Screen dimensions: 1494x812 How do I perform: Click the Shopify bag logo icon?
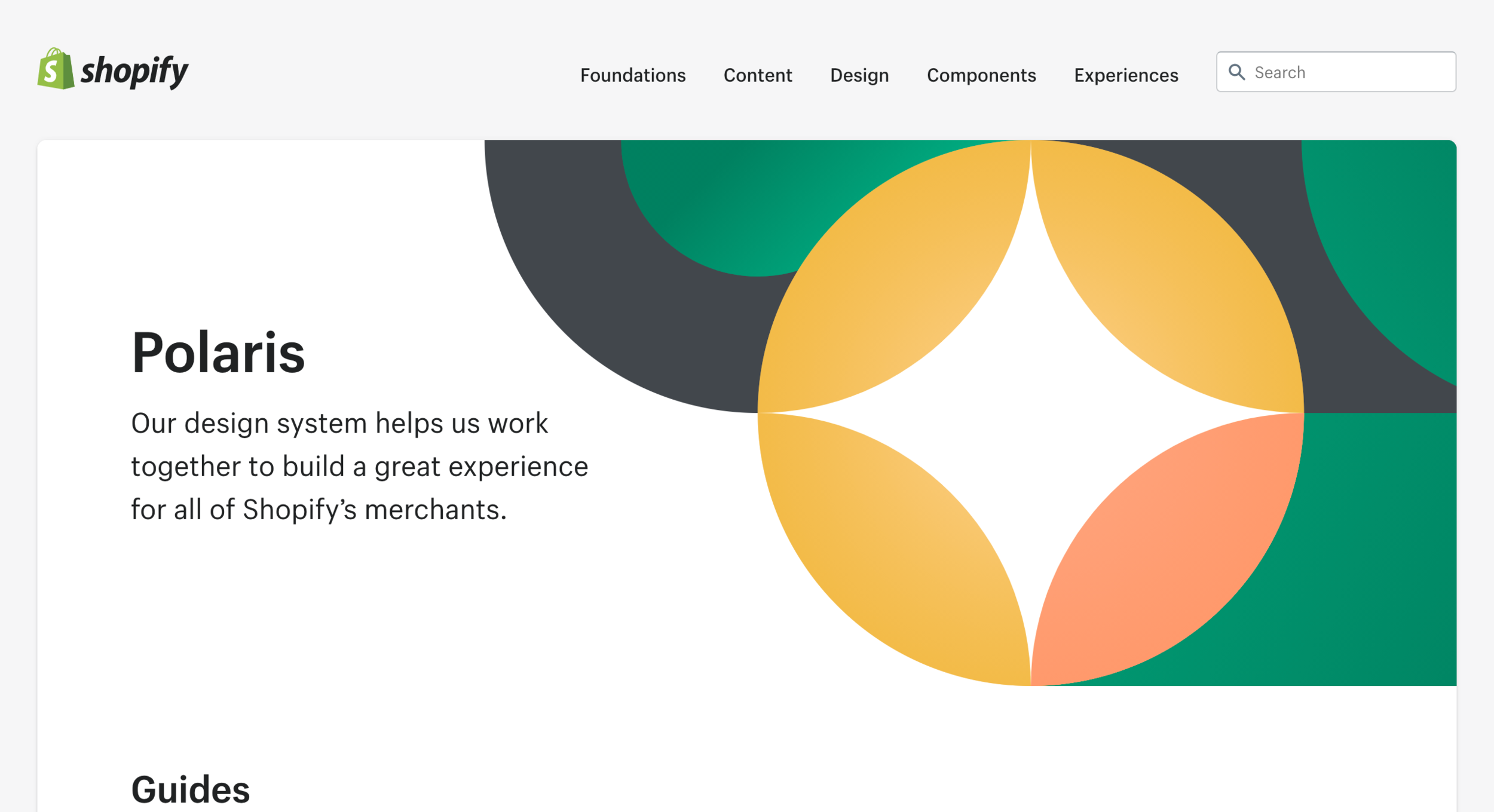coord(56,69)
